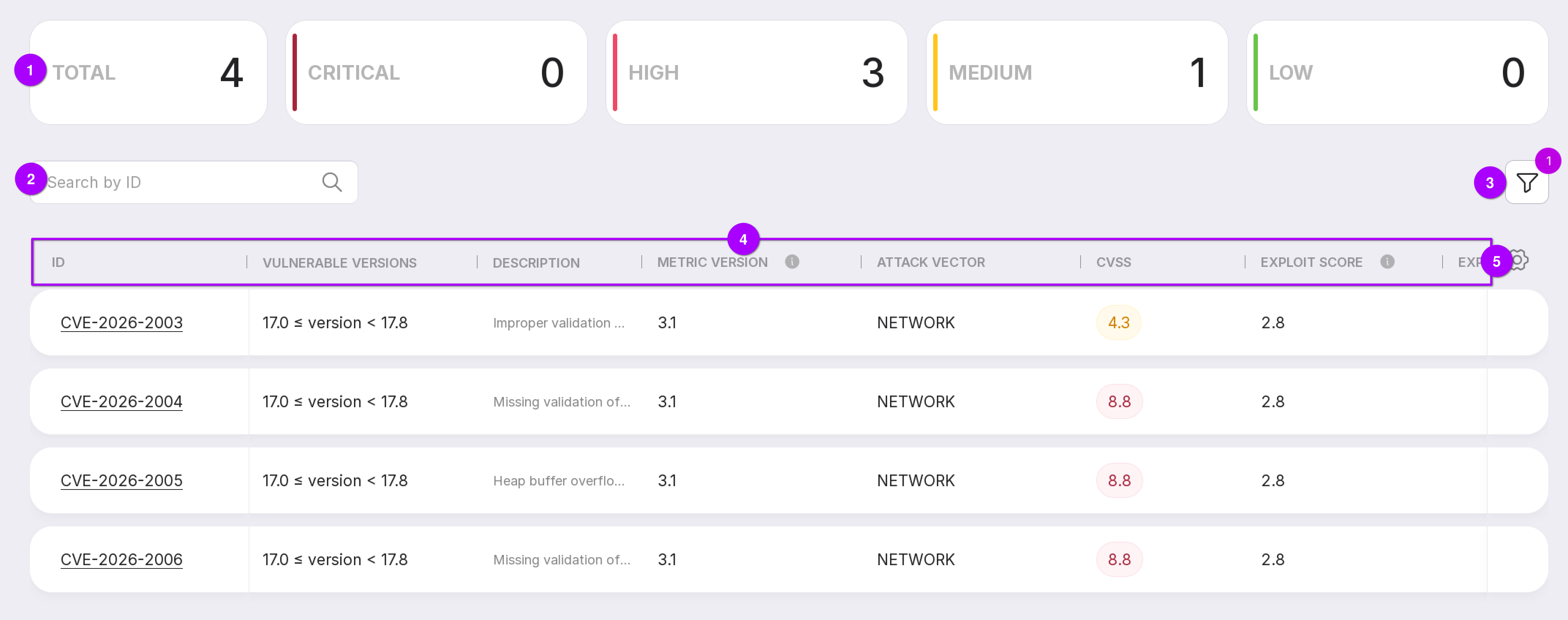Image resolution: width=1568 pixels, height=620 pixels.
Task: Show Exploit Score info tooltip icon
Action: click(1387, 262)
